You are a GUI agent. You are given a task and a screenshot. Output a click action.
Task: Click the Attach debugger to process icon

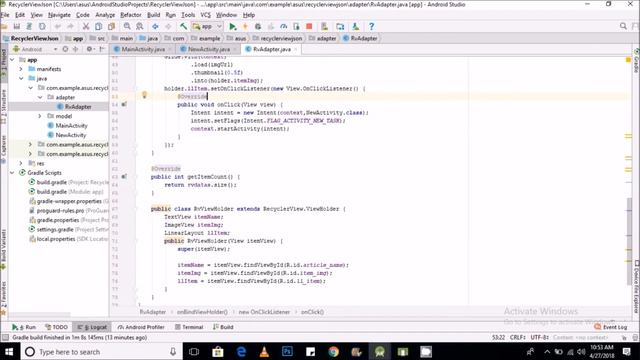pyautogui.click(x=296, y=26)
